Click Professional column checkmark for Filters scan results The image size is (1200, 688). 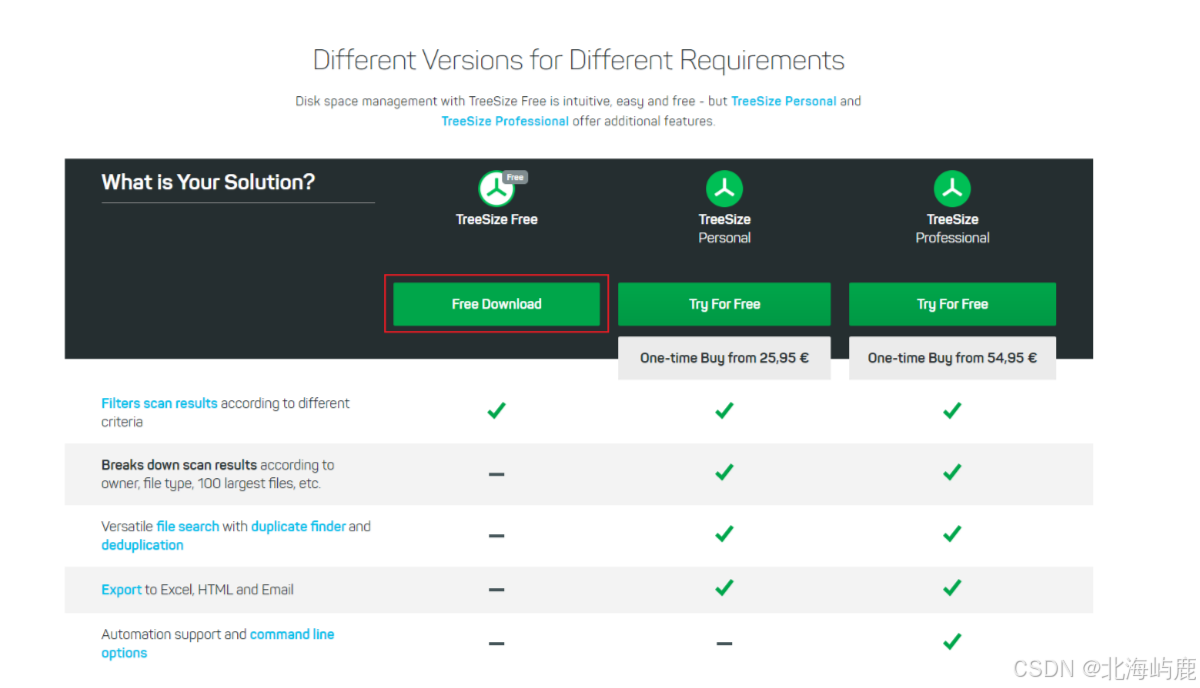click(952, 410)
